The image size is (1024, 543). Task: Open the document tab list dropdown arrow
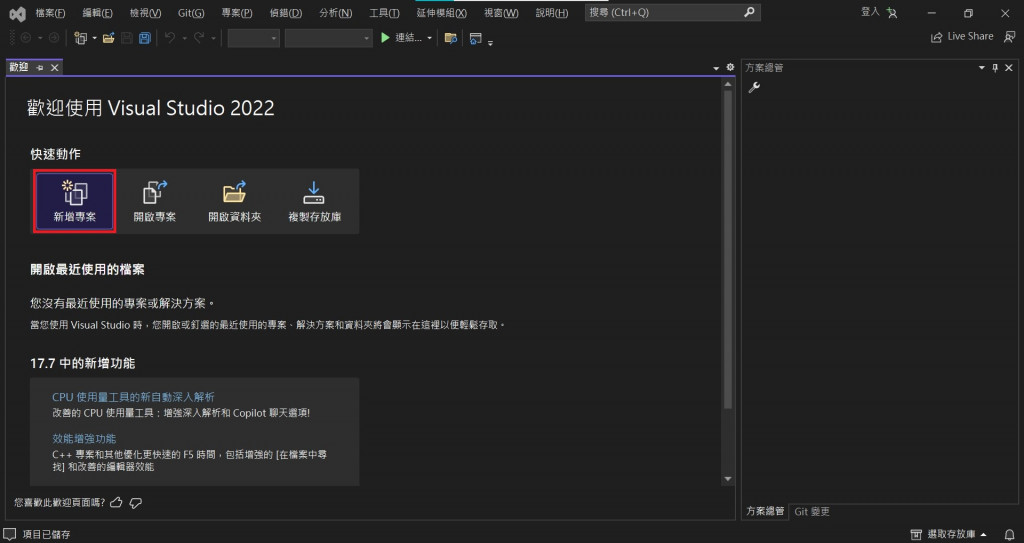(x=716, y=68)
